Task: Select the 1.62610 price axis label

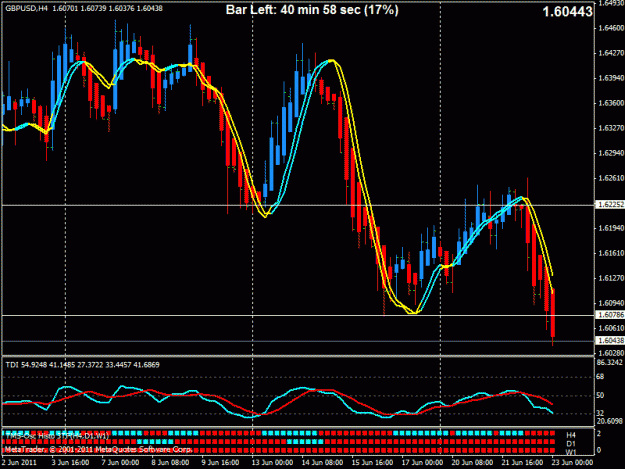Action: coord(611,178)
